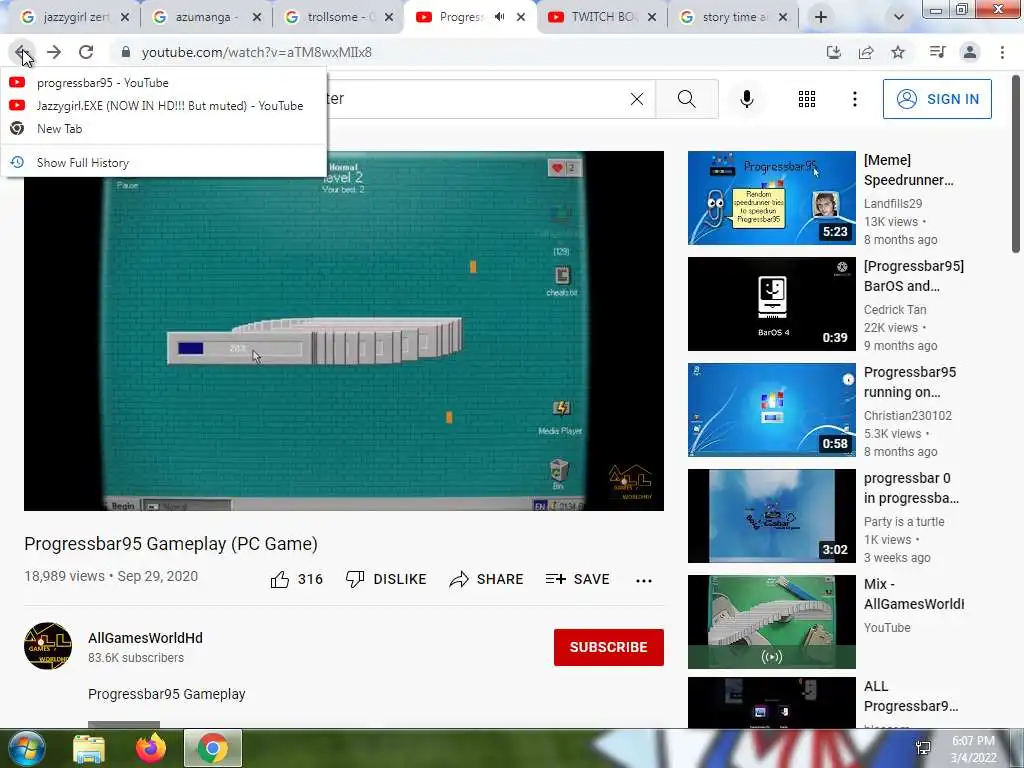Start voice search with microphone icon
1024x768 pixels.
747,99
